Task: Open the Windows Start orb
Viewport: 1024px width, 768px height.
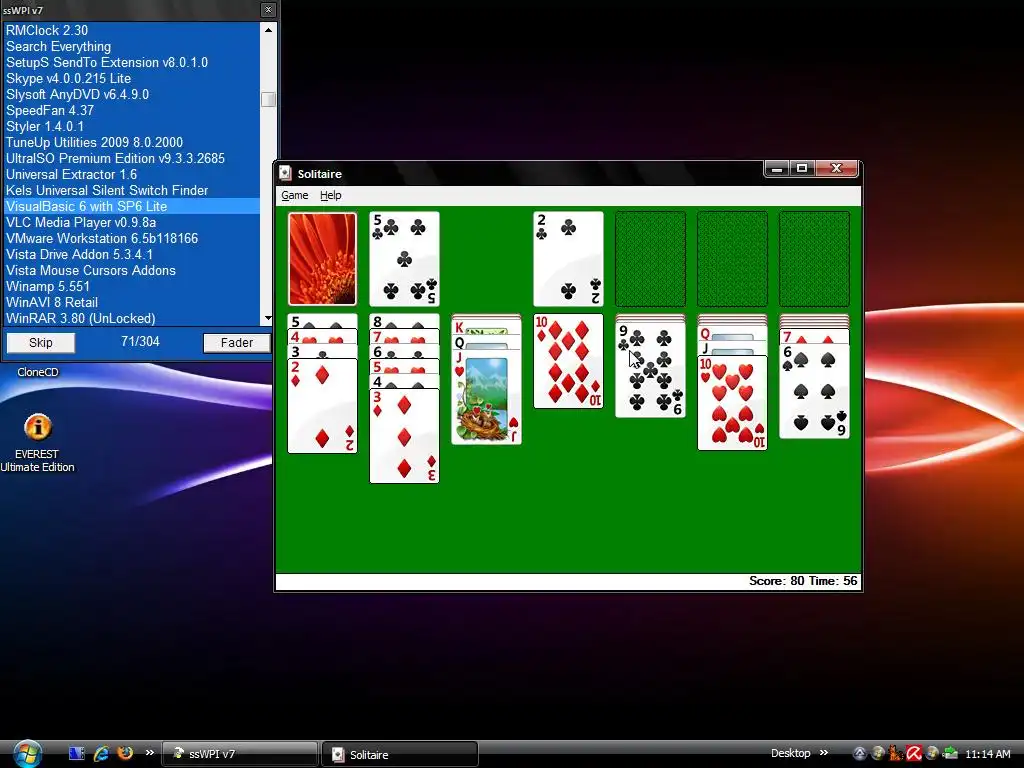Action: (26, 754)
